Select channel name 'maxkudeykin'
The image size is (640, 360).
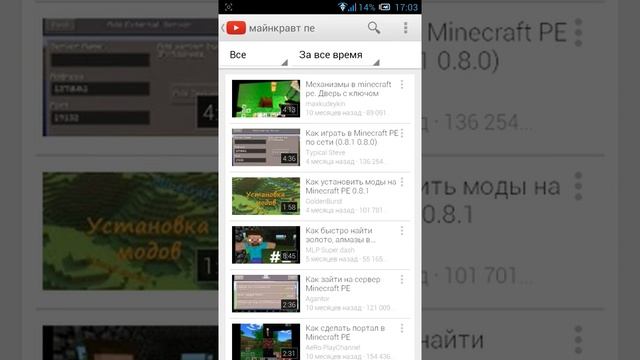click(325, 104)
